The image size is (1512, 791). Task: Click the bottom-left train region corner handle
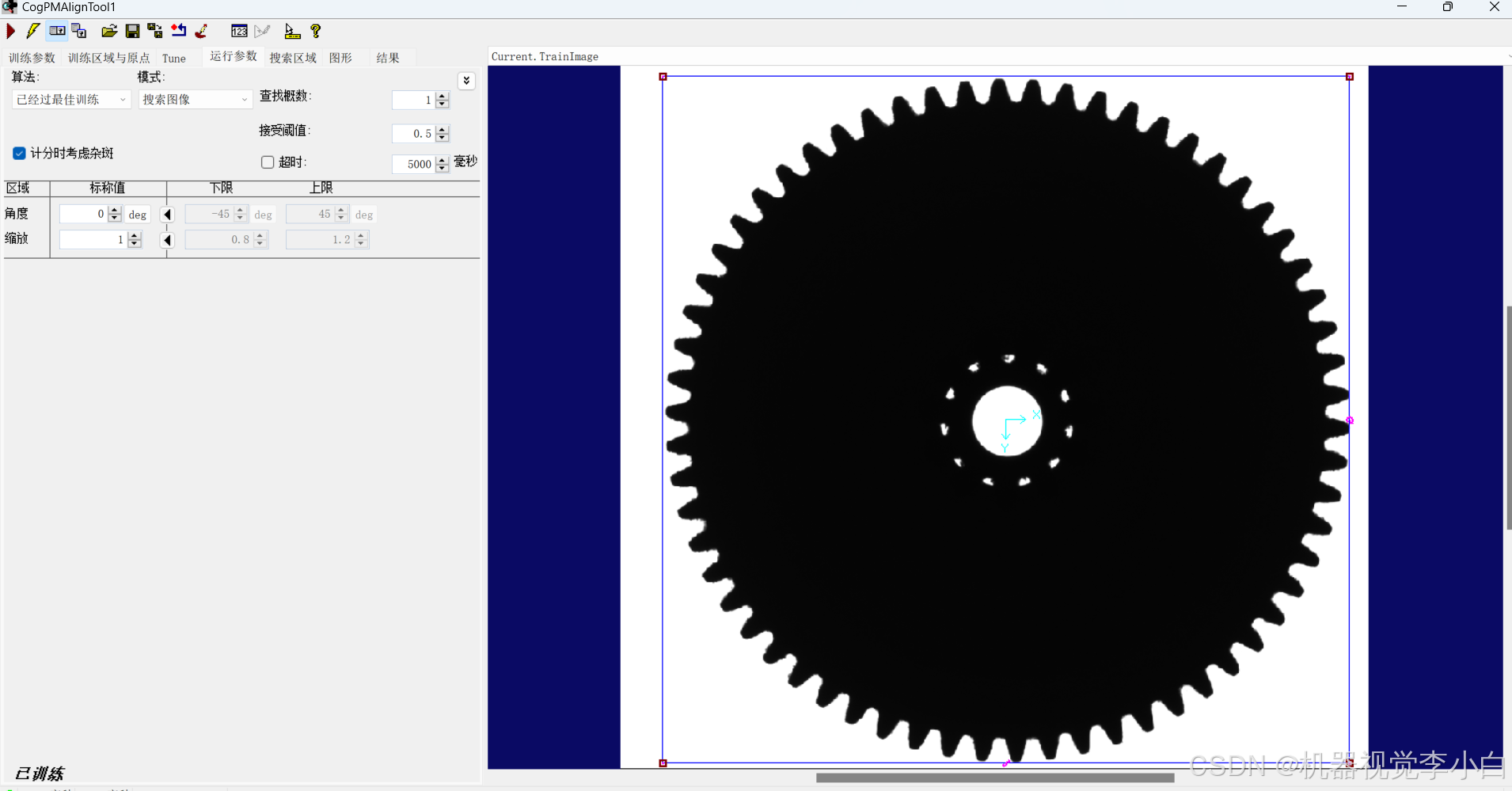pyautogui.click(x=663, y=763)
